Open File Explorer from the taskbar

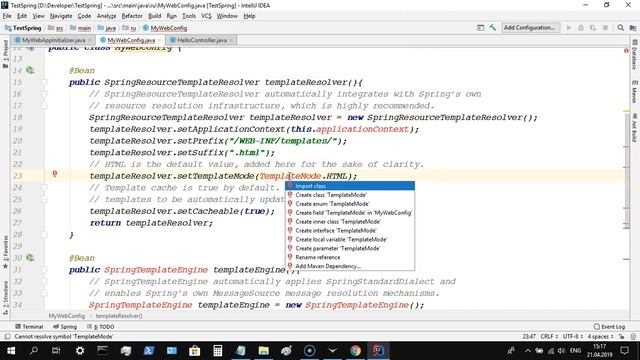[264, 351]
